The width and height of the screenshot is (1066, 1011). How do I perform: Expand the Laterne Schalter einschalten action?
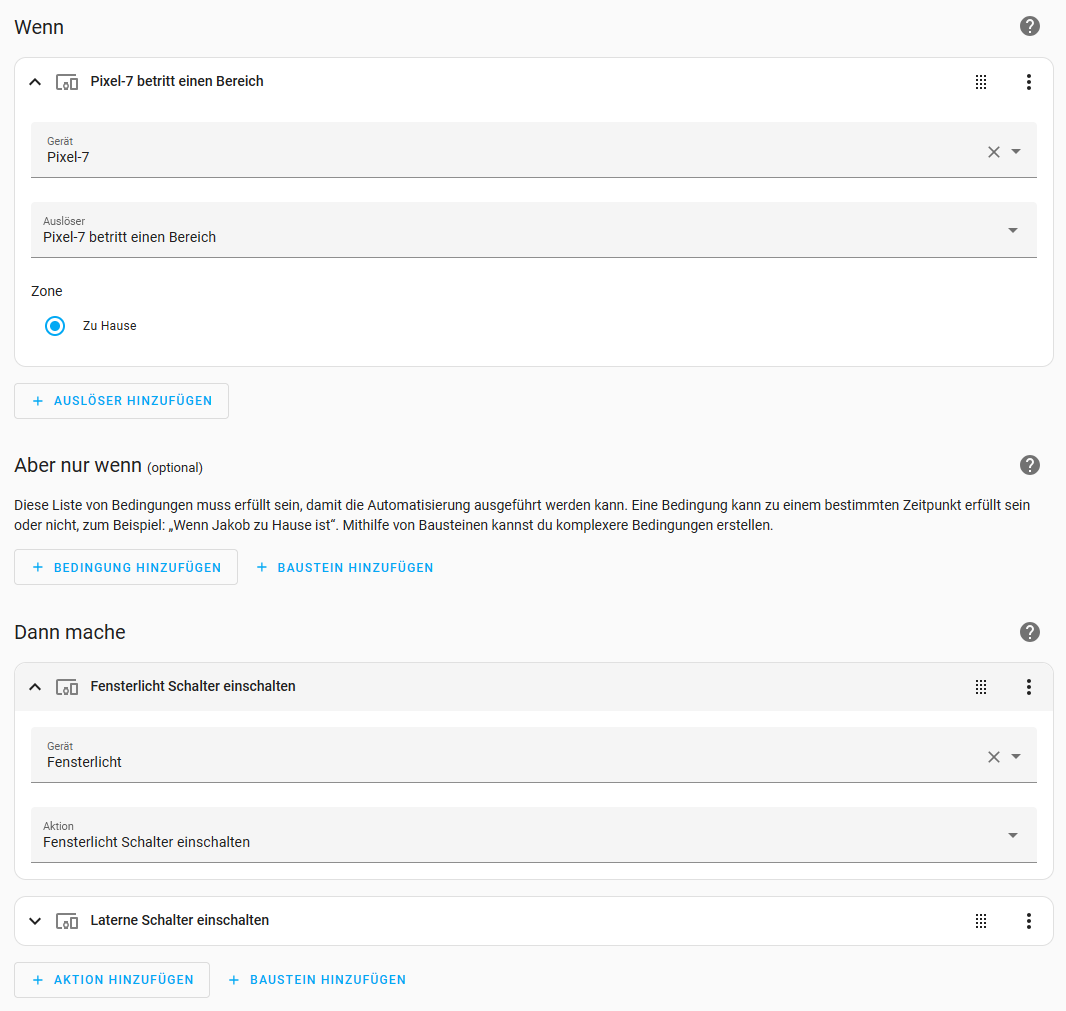[x=36, y=921]
